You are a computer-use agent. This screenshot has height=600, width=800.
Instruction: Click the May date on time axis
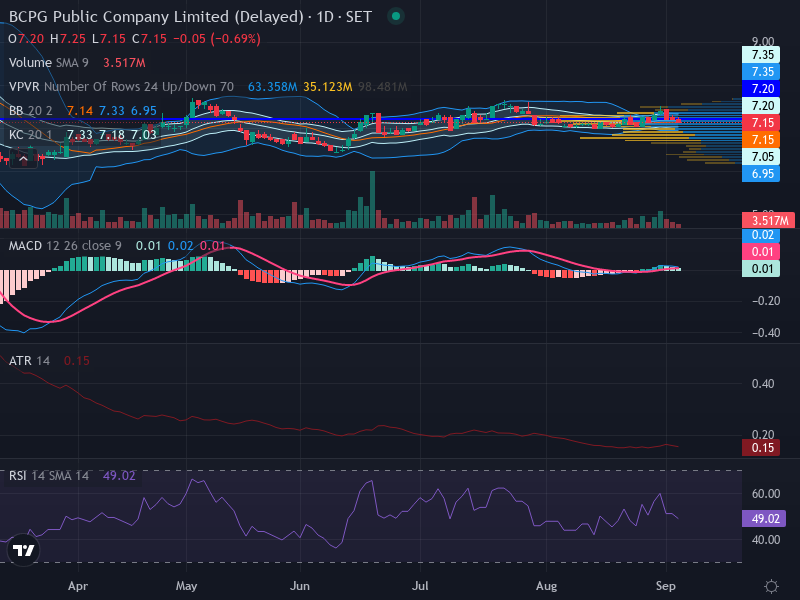(x=186, y=586)
